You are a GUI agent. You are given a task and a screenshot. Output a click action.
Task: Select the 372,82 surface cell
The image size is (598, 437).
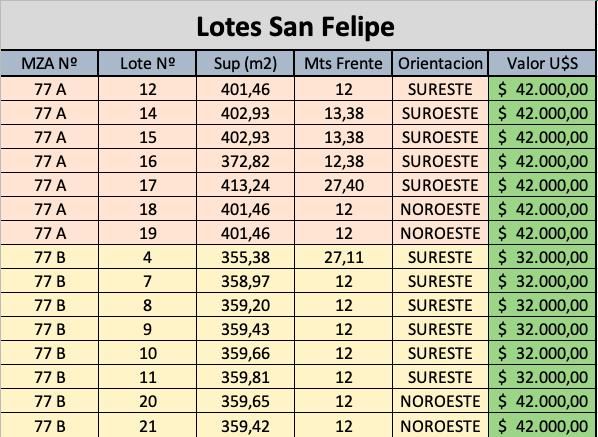pos(245,161)
